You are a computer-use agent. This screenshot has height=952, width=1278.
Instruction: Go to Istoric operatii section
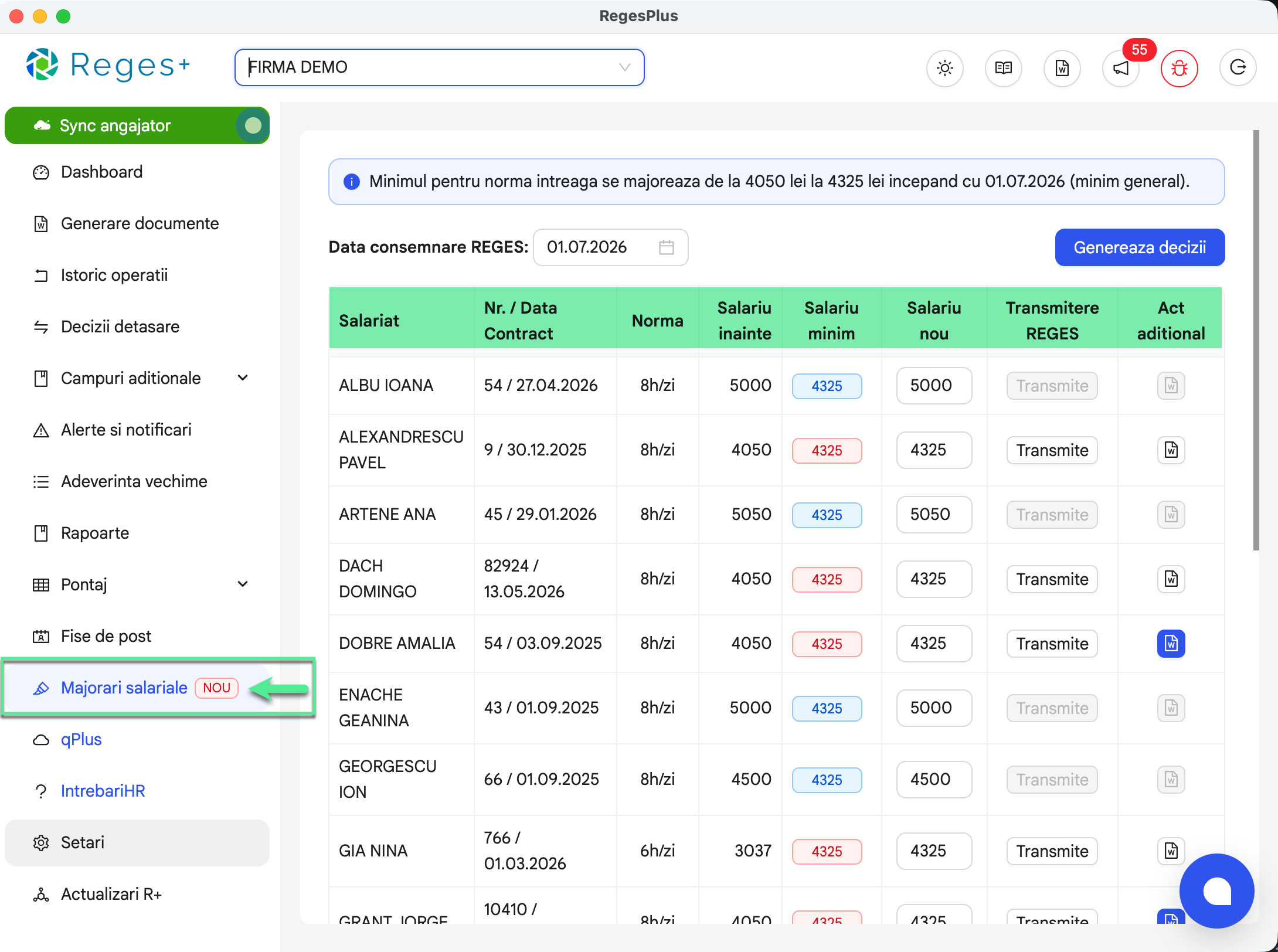click(114, 275)
